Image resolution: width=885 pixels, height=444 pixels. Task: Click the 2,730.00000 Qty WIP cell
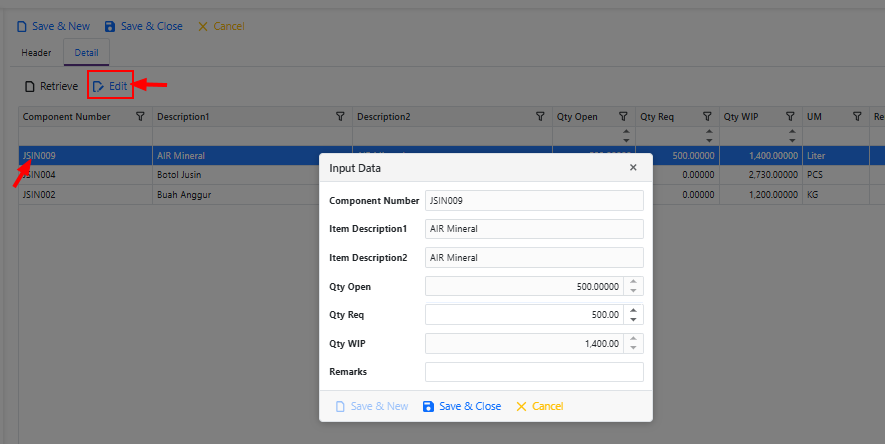[761, 175]
